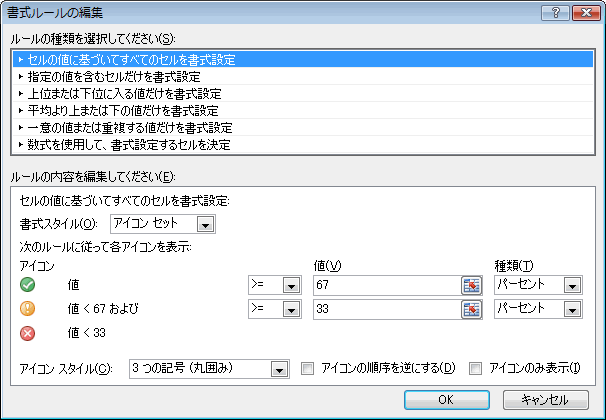
Task: Select rule type 一意の値または重複する値だけを書式設定
Action: click(x=303, y=128)
